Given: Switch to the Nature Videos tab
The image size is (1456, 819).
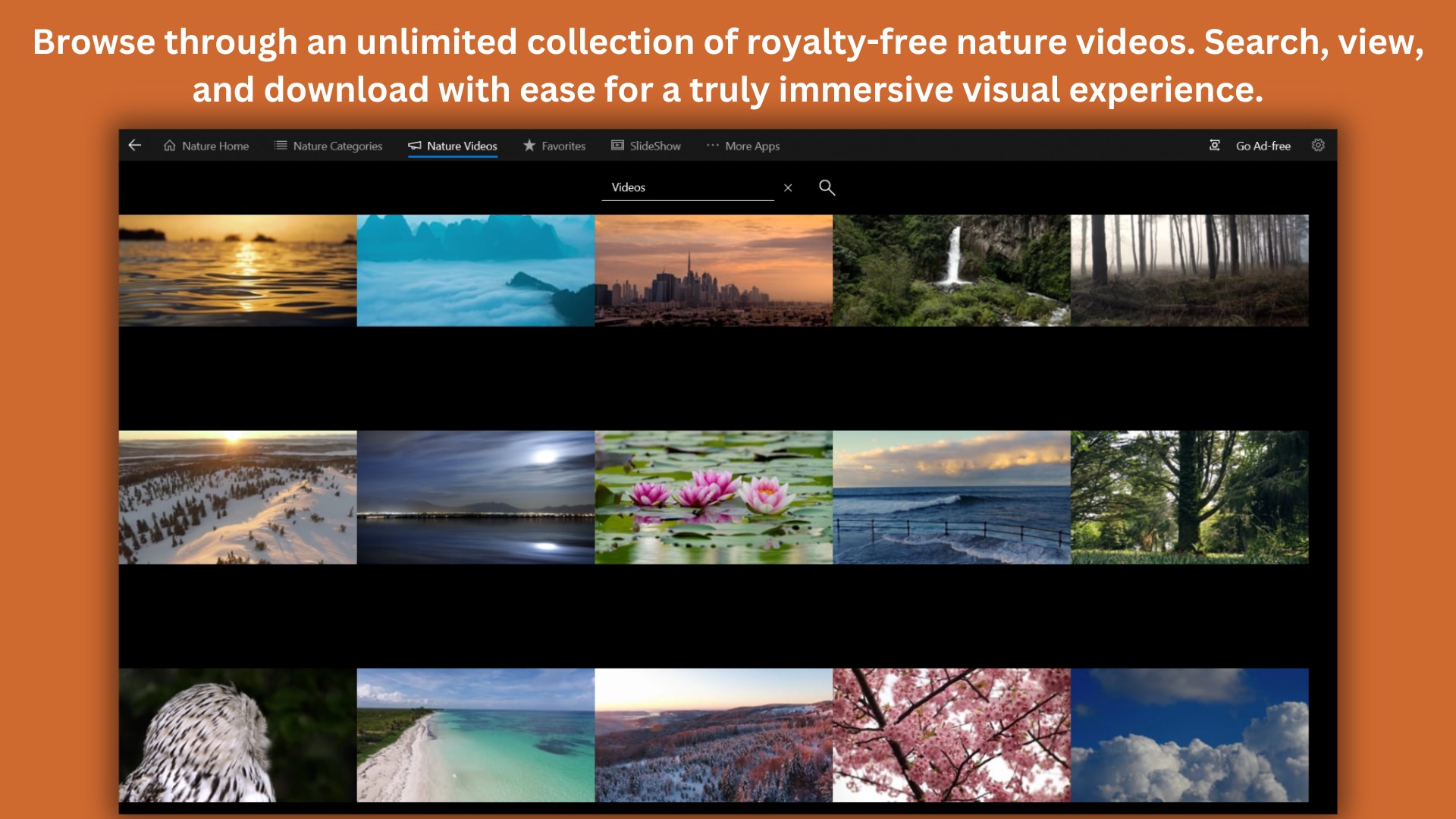Looking at the screenshot, I should (461, 146).
